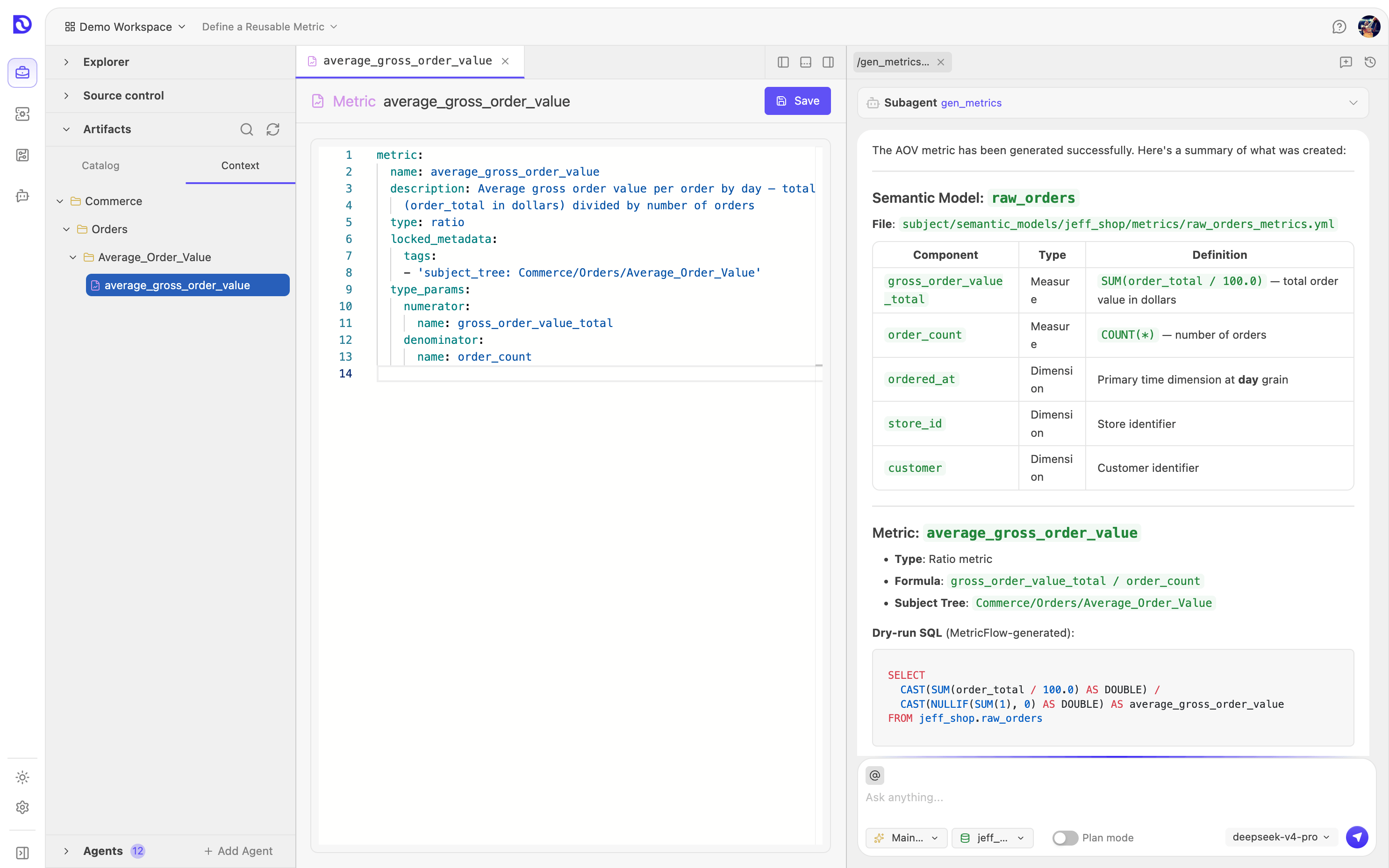The height and width of the screenshot is (868, 1389).
Task: Open the workspace briefcase sidebar icon
Action: tap(22, 73)
